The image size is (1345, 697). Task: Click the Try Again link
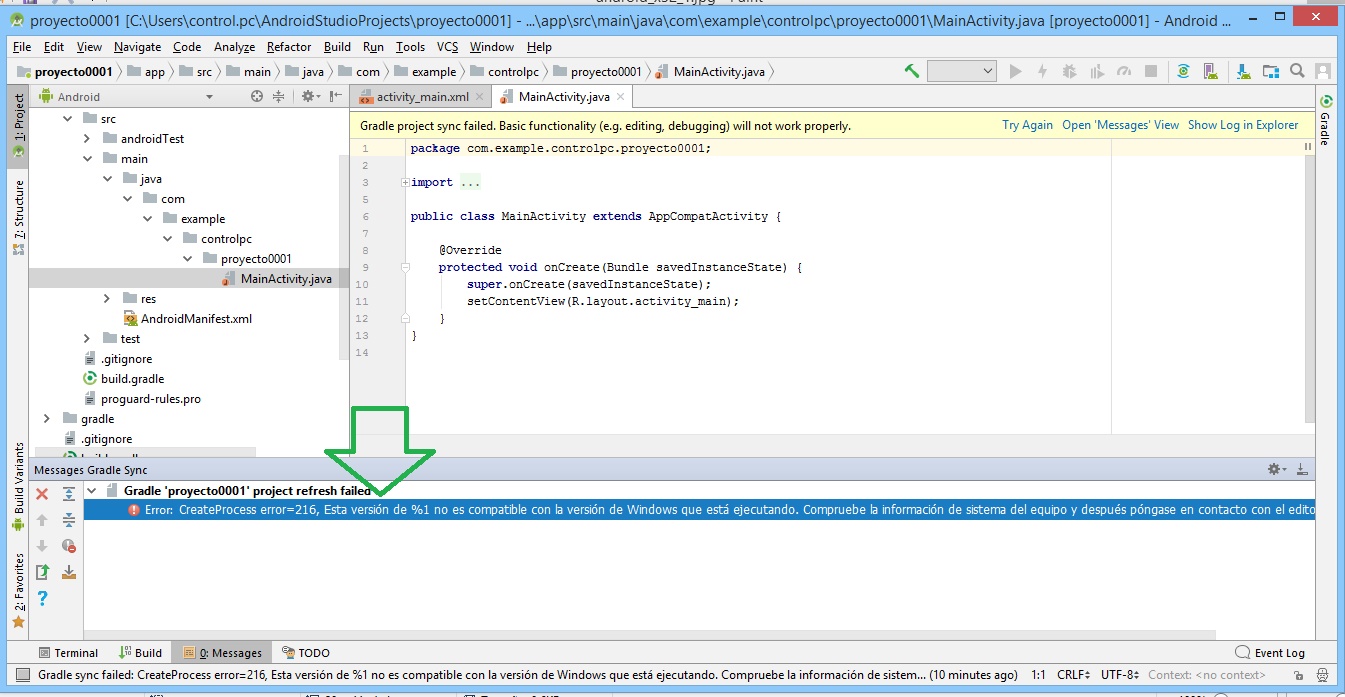[x=1027, y=125]
